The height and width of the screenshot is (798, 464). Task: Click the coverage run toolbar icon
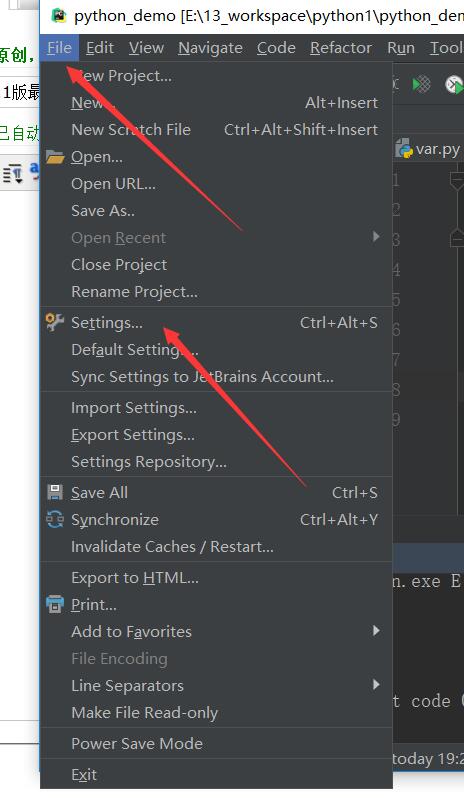pos(421,84)
